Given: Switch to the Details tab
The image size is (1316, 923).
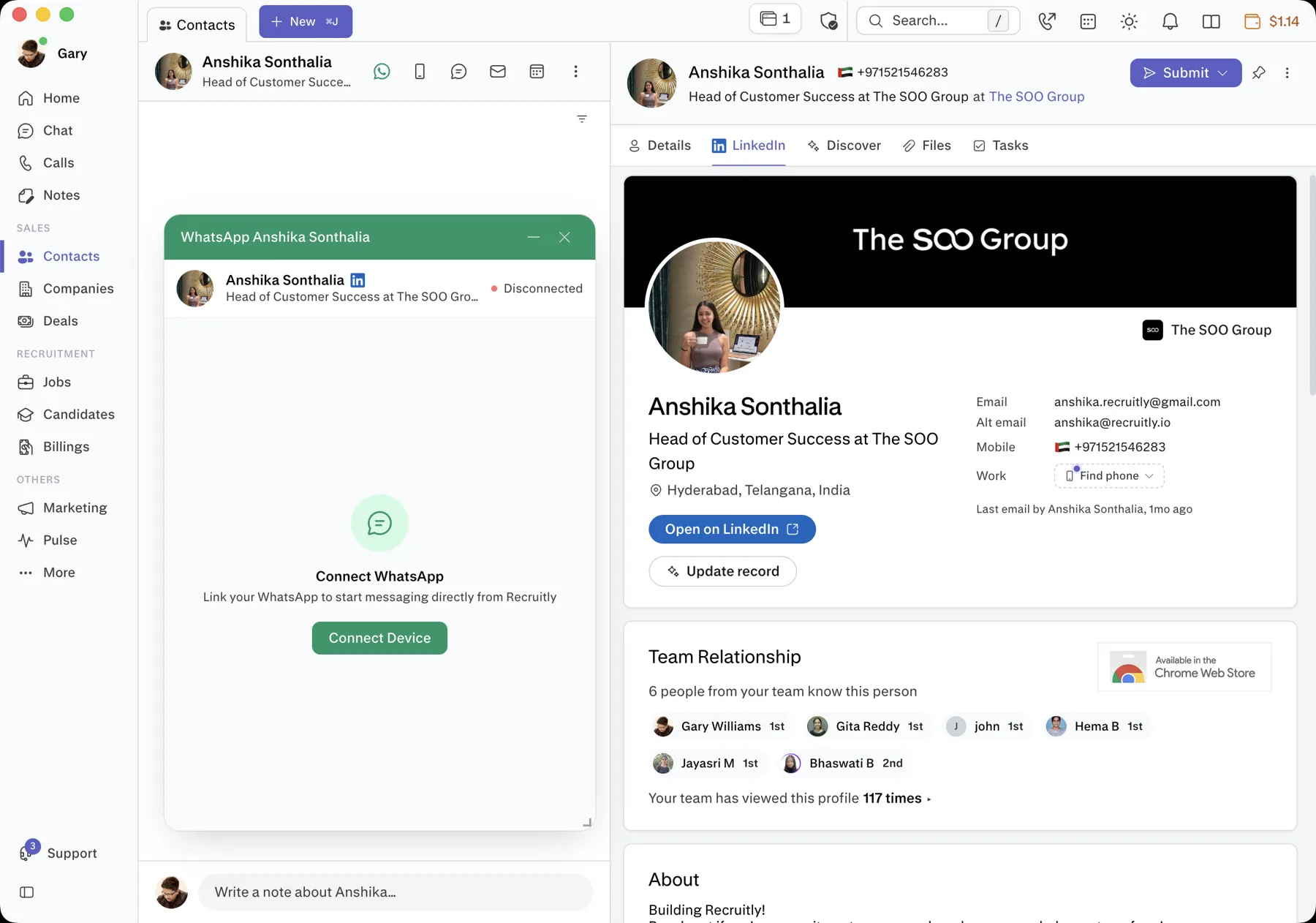Looking at the screenshot, I should click(659, 146).
